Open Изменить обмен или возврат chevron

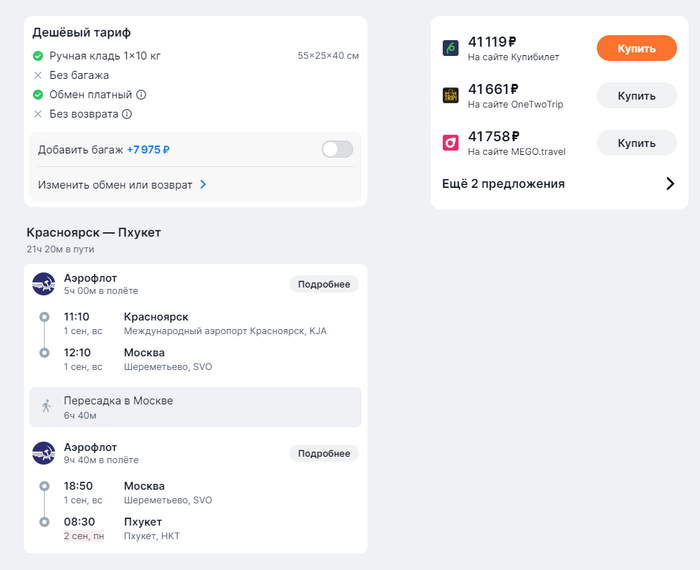tap(203, 184)
